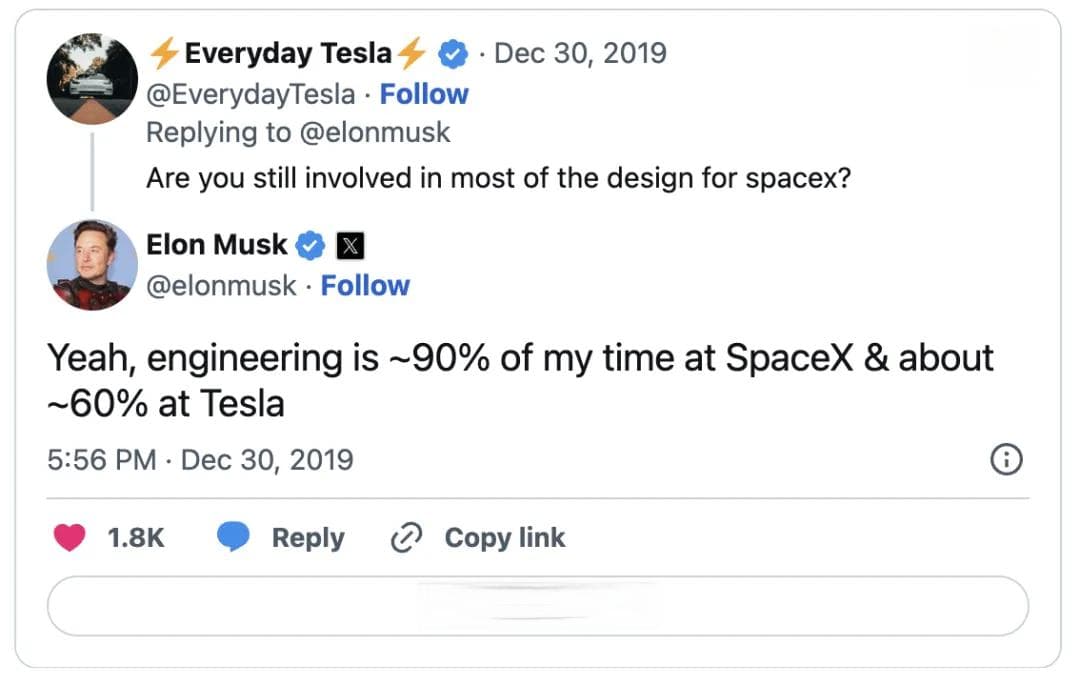Viewport: 1080px width, 686px height.
Task: Follow the @elonmusk account
Action: (365, 286)
